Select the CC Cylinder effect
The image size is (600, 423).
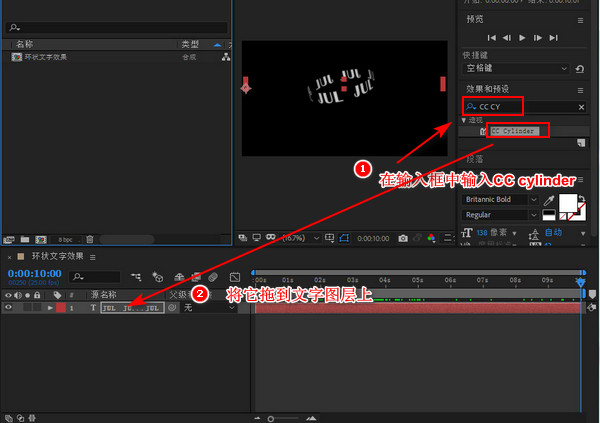coord(515,131)
